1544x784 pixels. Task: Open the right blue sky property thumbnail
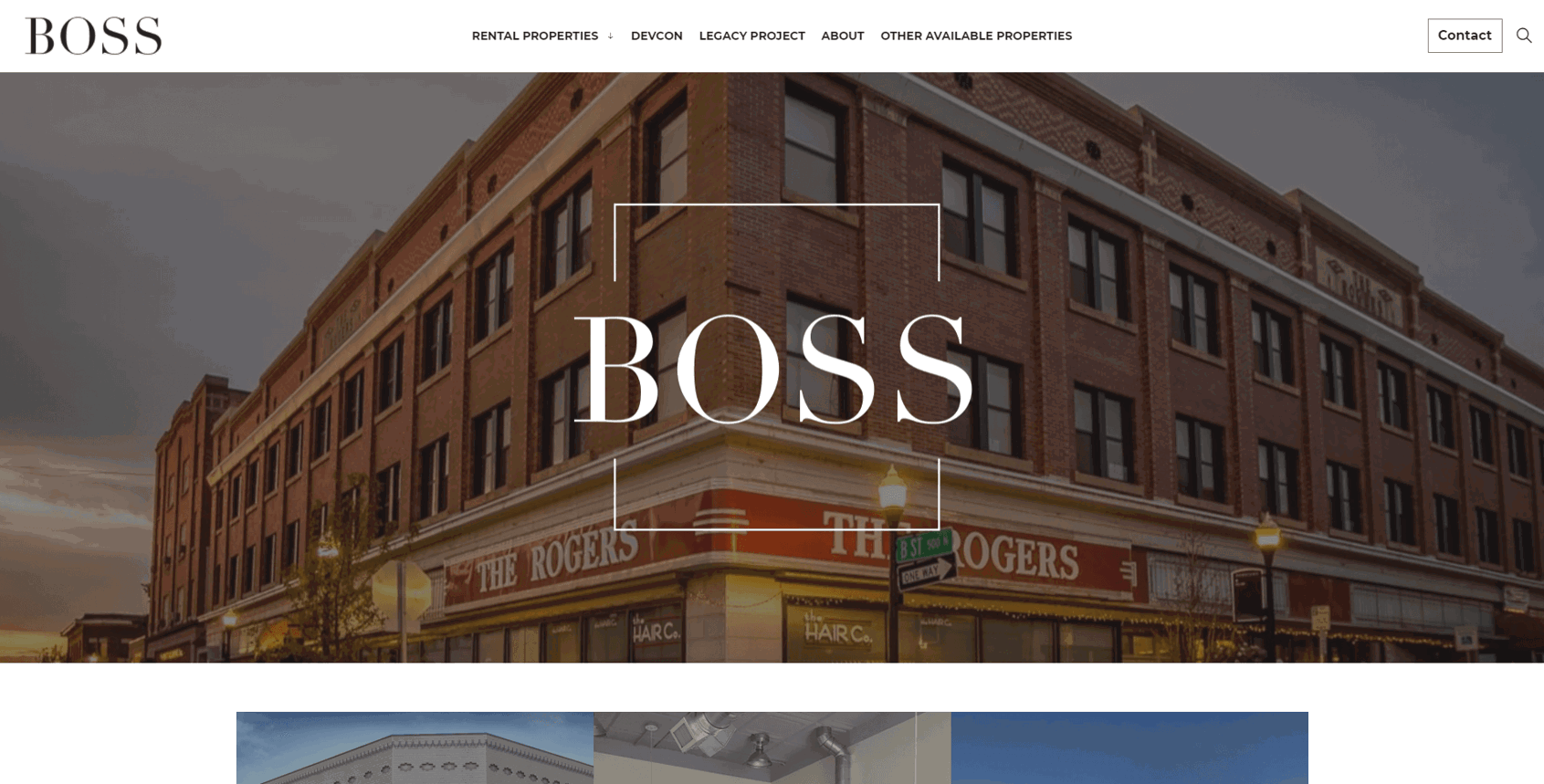(1129, 747)
